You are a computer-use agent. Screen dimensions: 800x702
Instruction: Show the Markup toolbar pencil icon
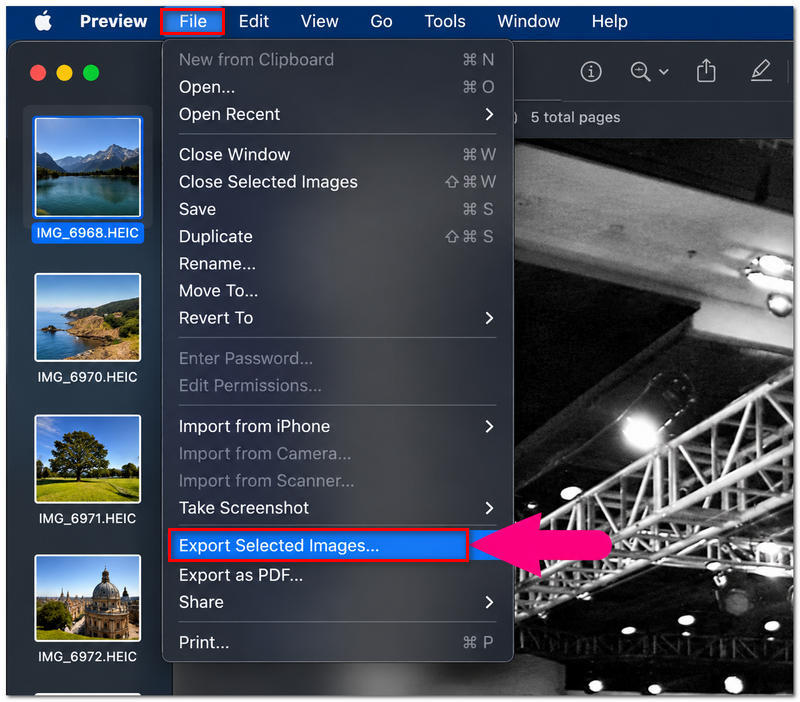(761, 70)
